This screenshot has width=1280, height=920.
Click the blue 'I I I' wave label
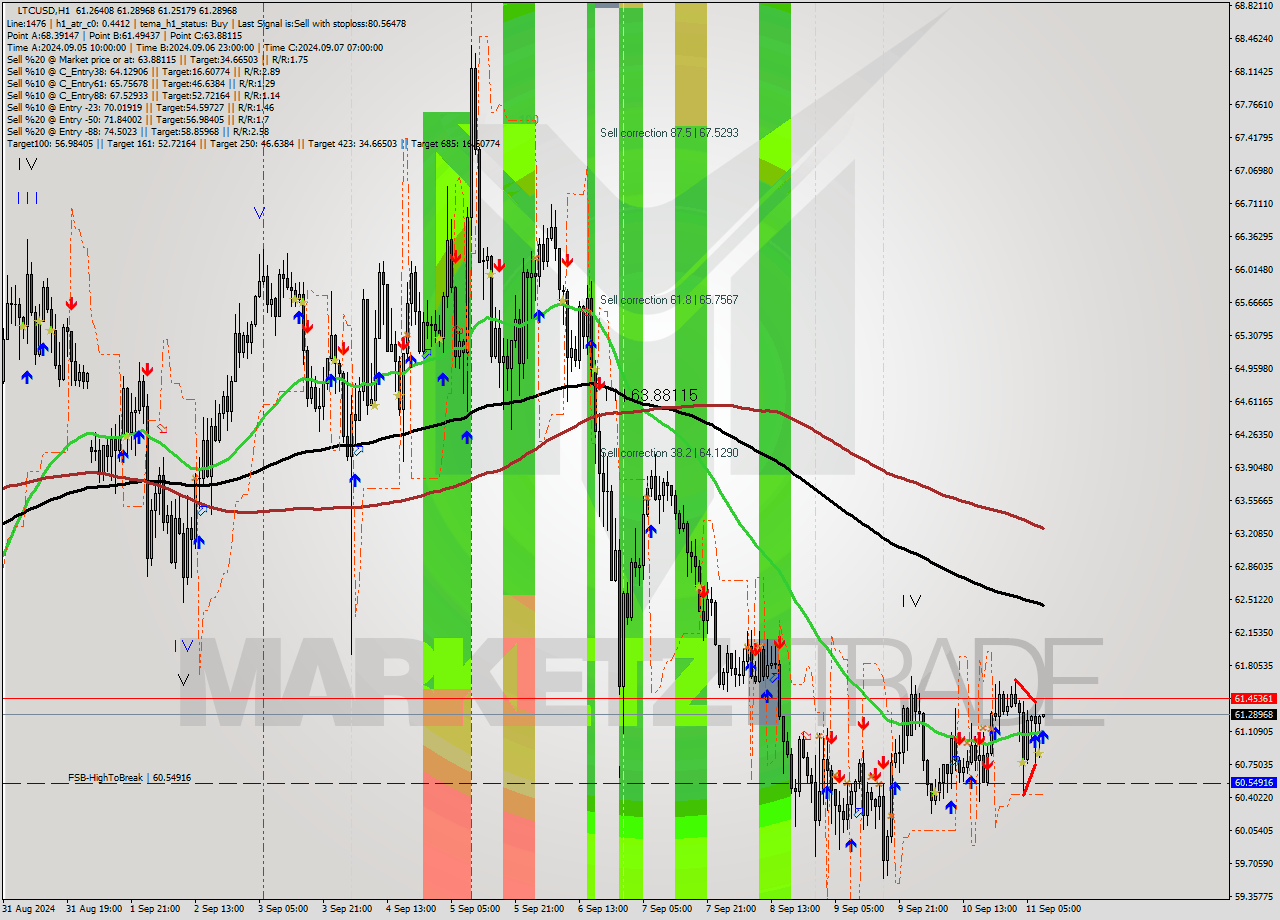27,198
